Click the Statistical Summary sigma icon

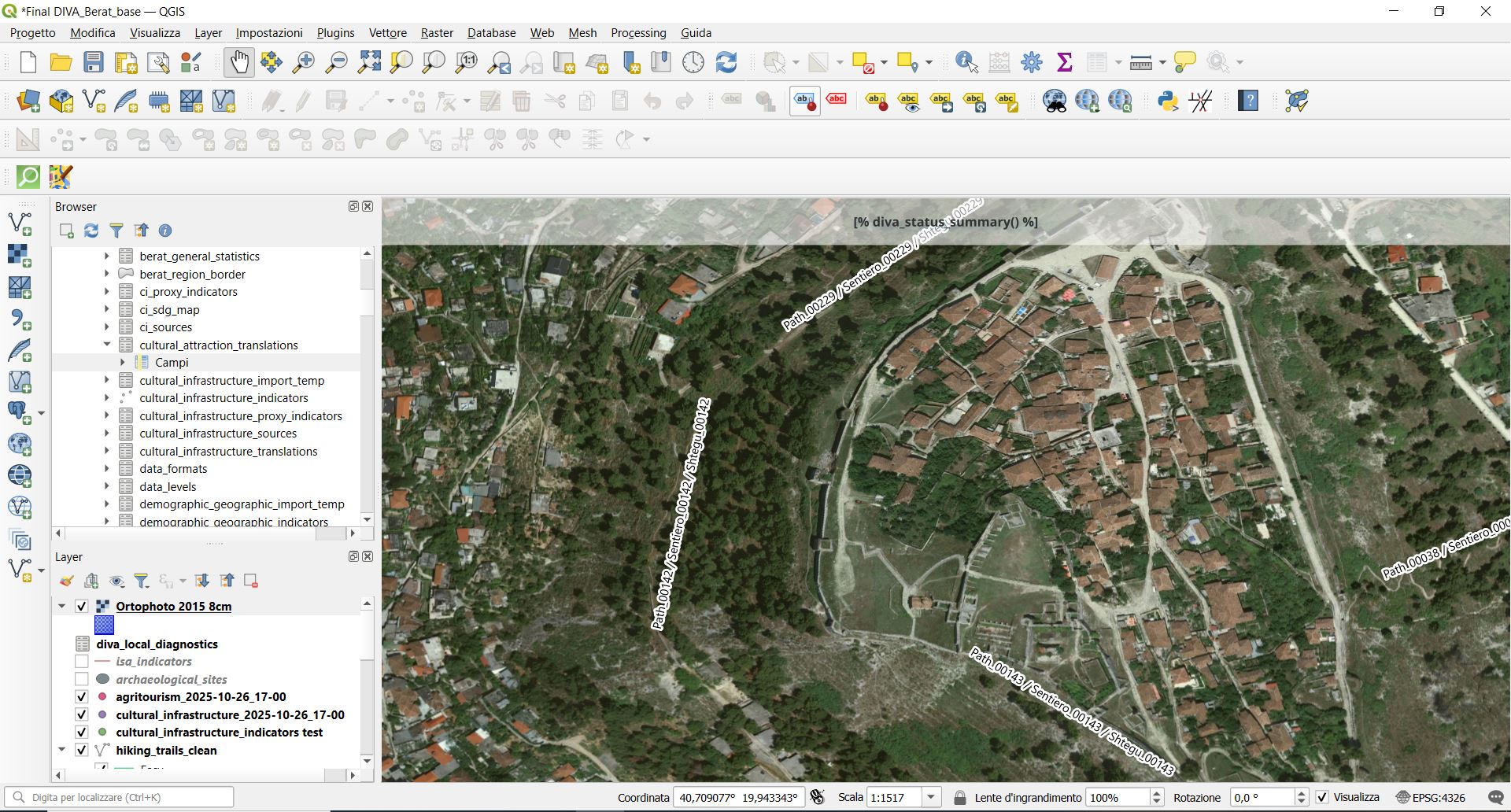coord(1064,62)
